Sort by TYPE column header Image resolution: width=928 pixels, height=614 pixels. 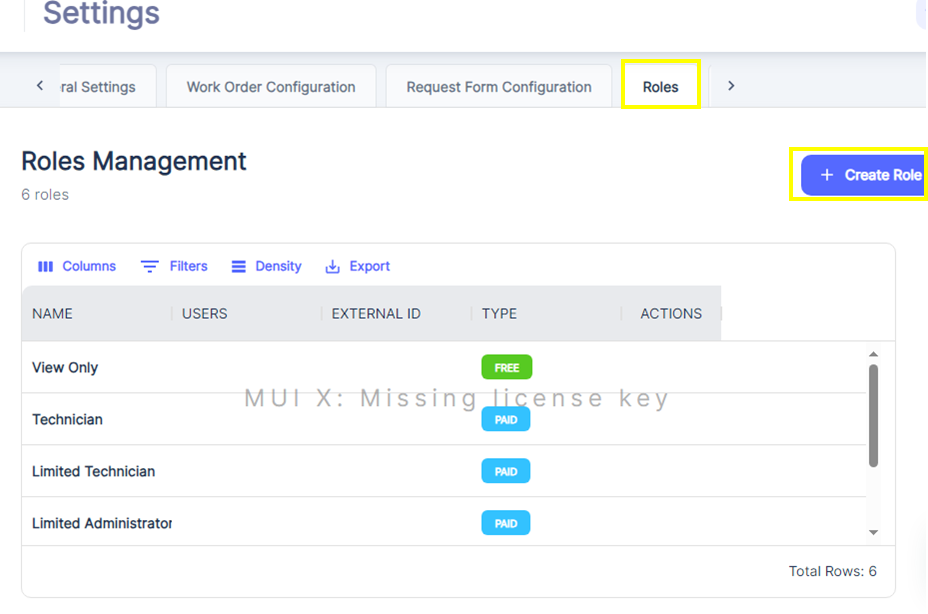click(499, 314)
